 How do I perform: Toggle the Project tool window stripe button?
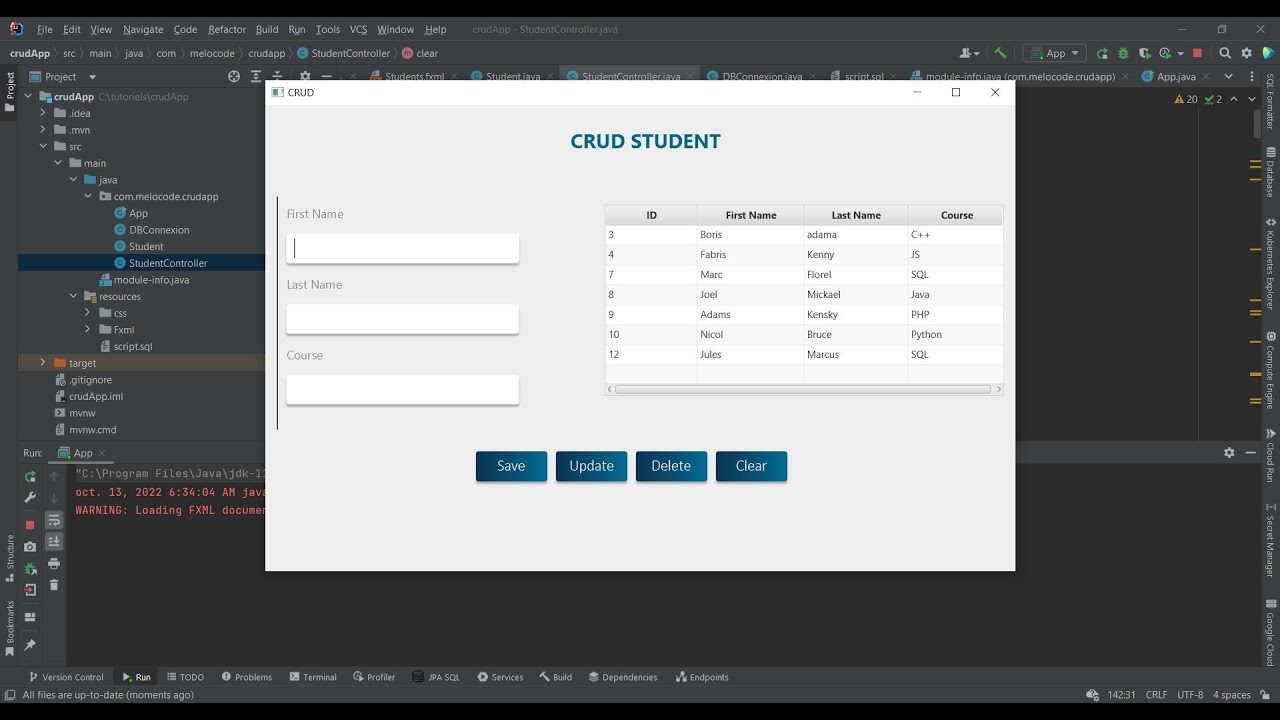click(9, 92)
